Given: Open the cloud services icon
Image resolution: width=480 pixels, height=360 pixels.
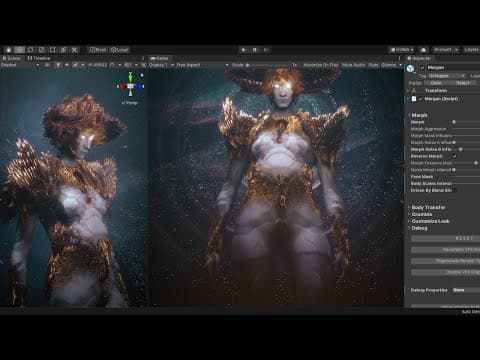Looking at the screenshot, I should point(423,50).
